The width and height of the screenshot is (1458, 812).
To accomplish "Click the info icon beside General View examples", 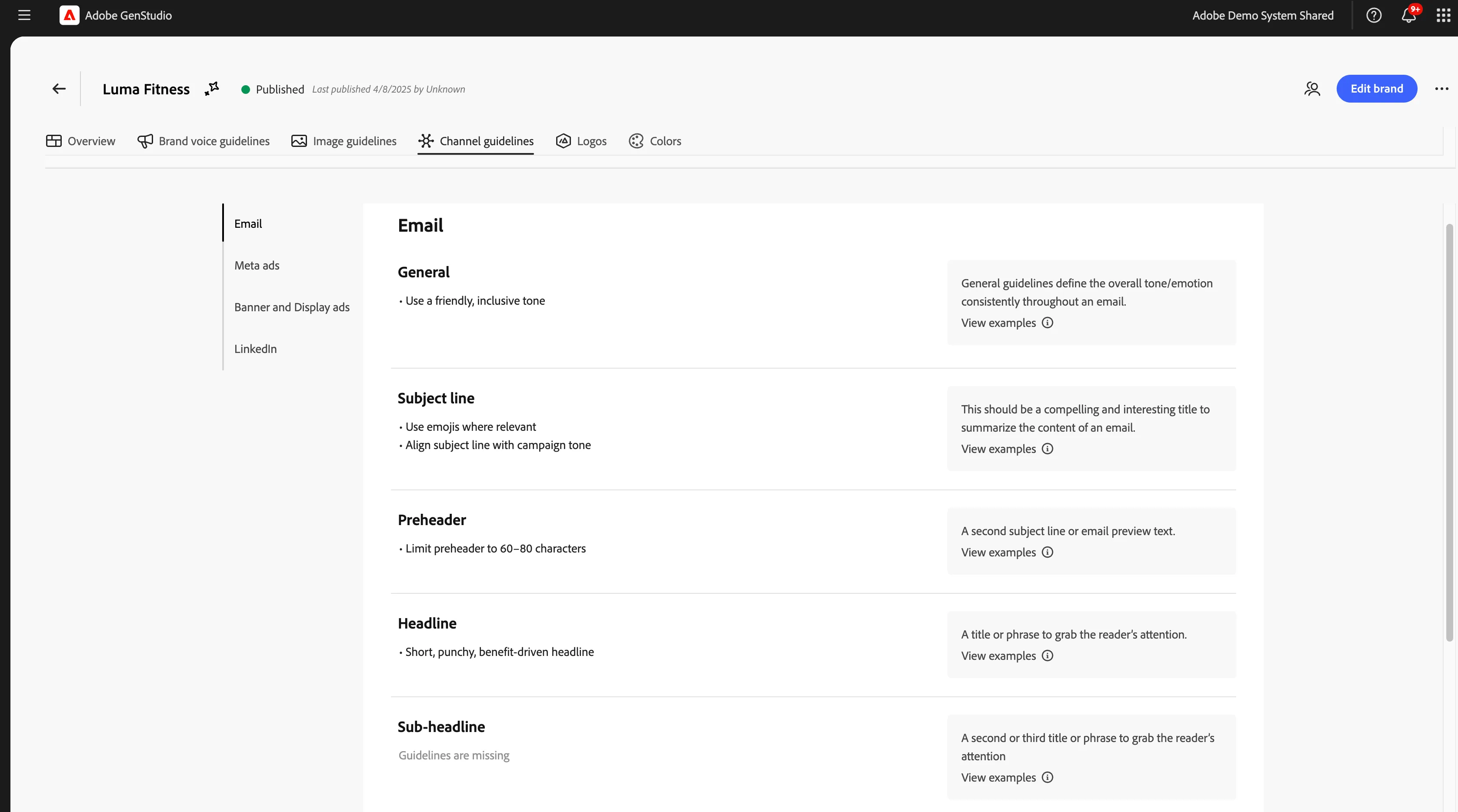I will (x=1048, y=323).
